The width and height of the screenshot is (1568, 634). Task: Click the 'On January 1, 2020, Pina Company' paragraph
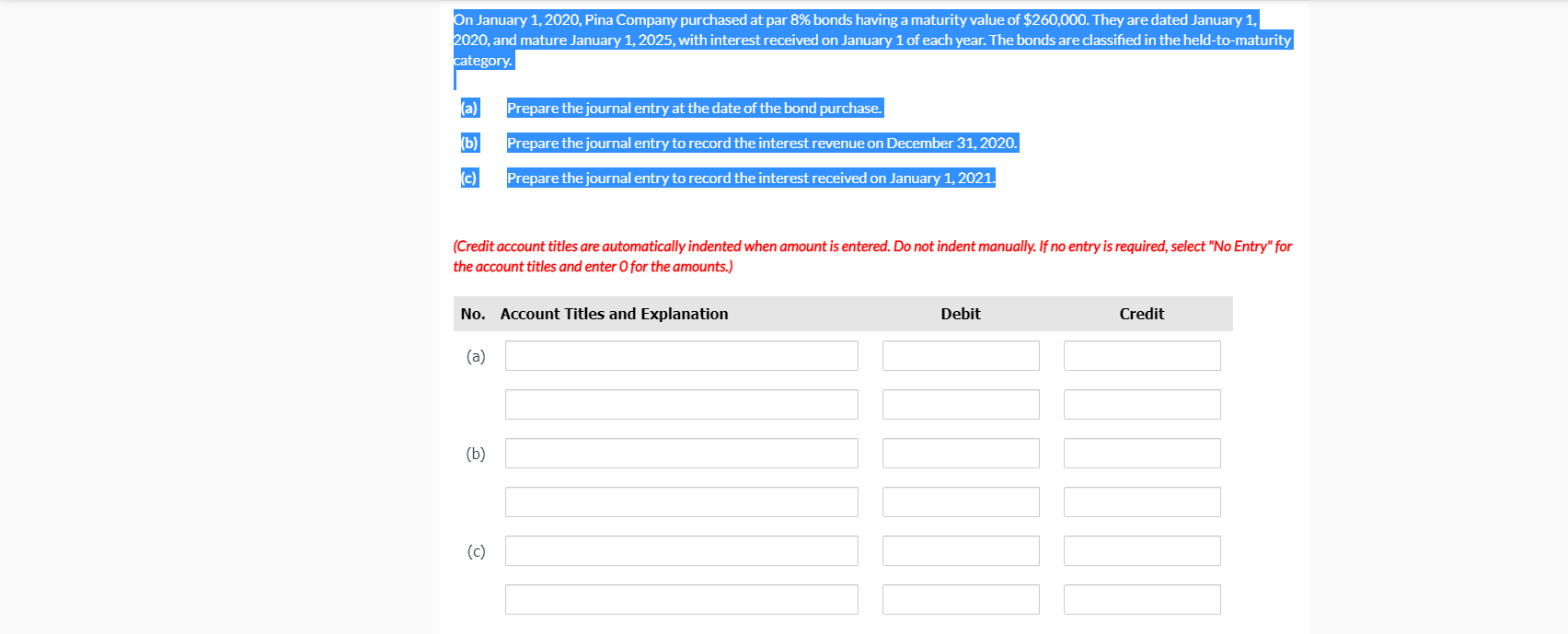click(872, 40)
